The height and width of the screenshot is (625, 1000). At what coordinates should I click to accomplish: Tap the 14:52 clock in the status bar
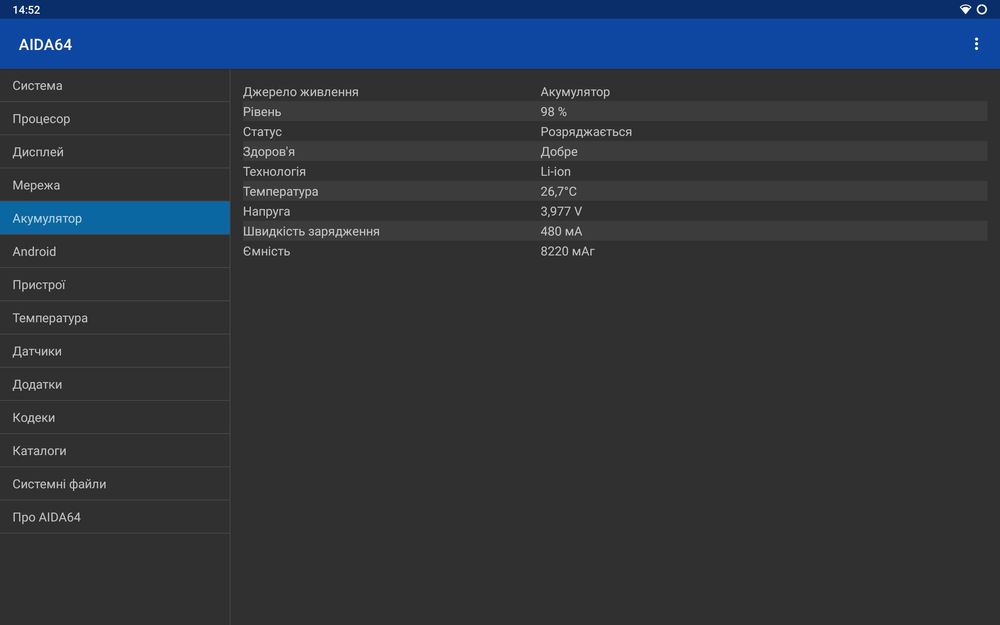[26, 10]
